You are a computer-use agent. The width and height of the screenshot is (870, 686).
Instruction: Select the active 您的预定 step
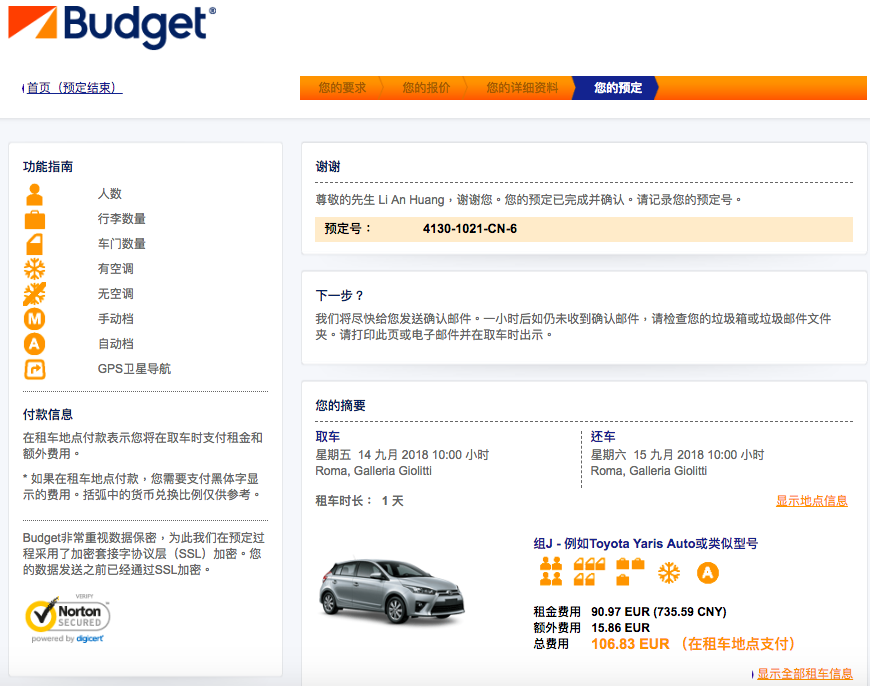617,88
